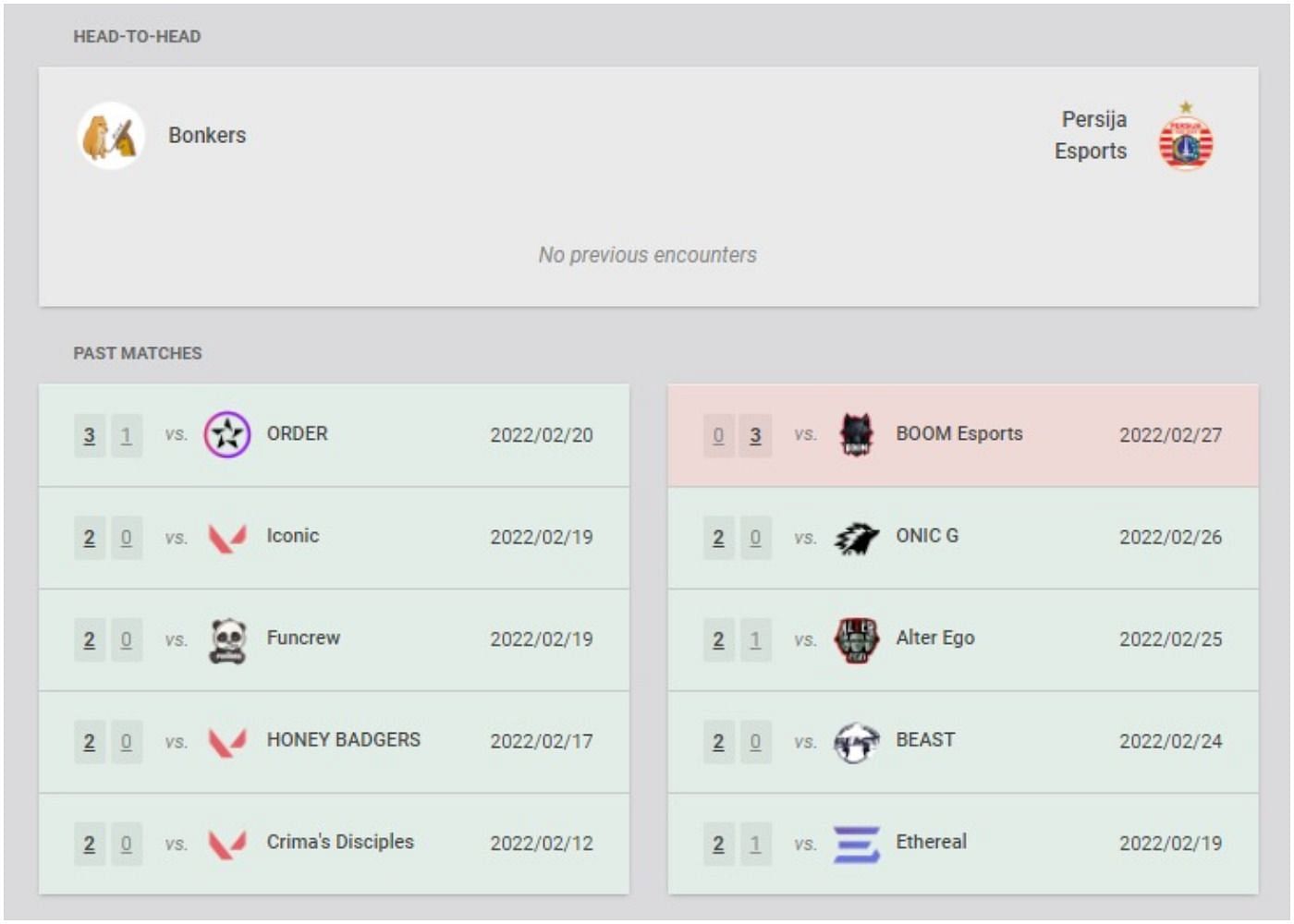Click score 0 in the Crima's Disciples match

click(127, 844)
